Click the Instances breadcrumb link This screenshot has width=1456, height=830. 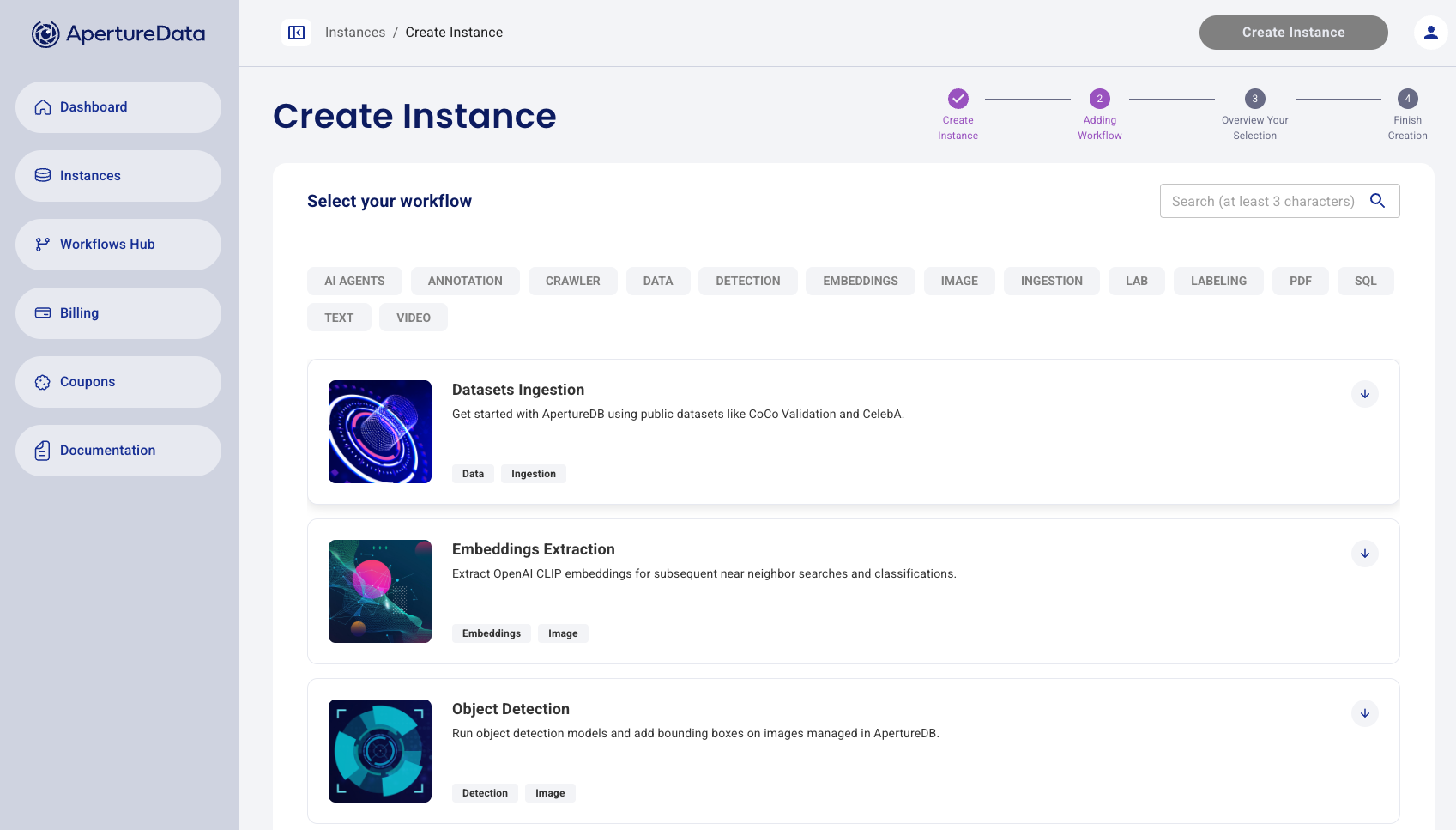pyautogui.click(x=354, y=33)
